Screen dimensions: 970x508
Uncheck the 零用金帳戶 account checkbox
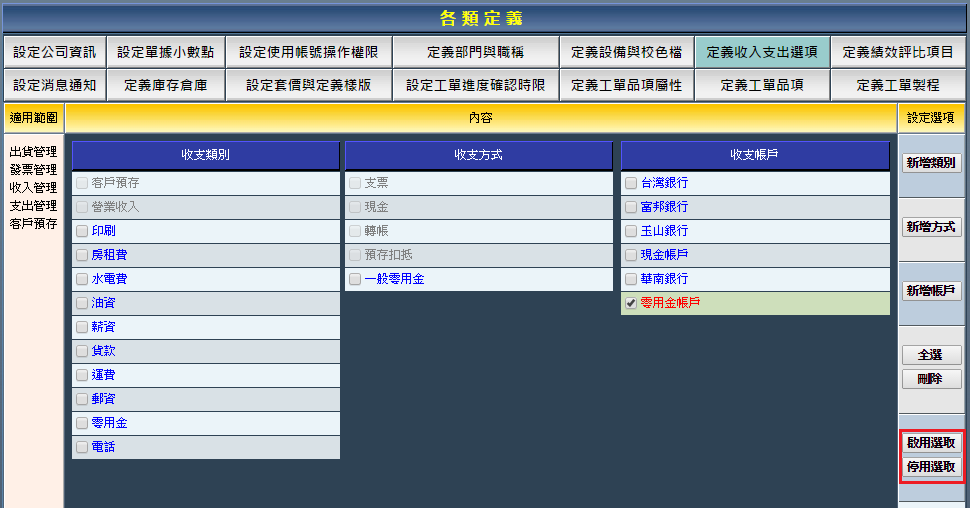631,303
